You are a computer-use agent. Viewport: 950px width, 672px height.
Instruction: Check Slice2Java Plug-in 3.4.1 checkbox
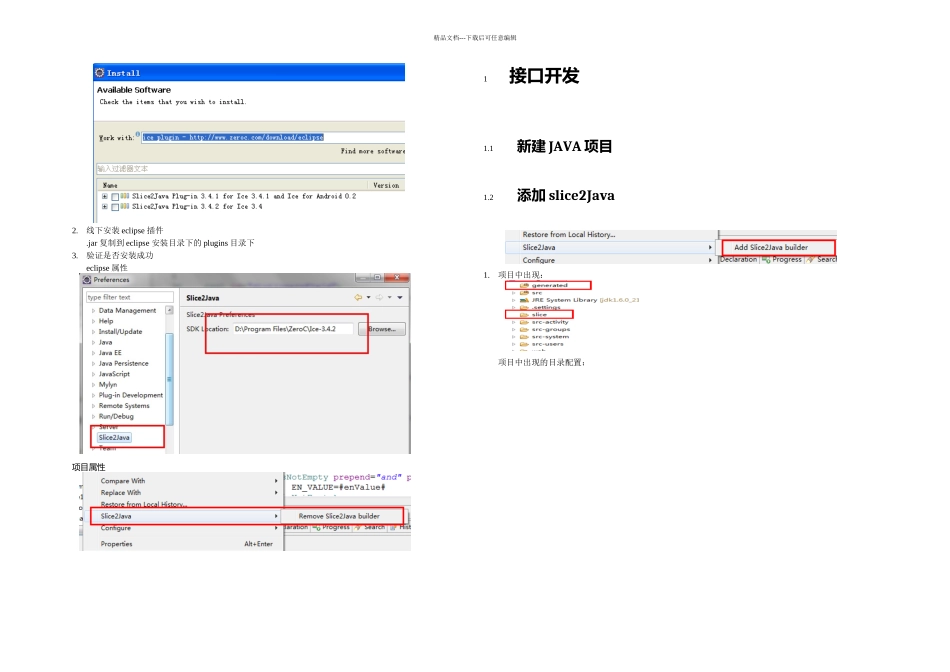(x=115, y=197)
